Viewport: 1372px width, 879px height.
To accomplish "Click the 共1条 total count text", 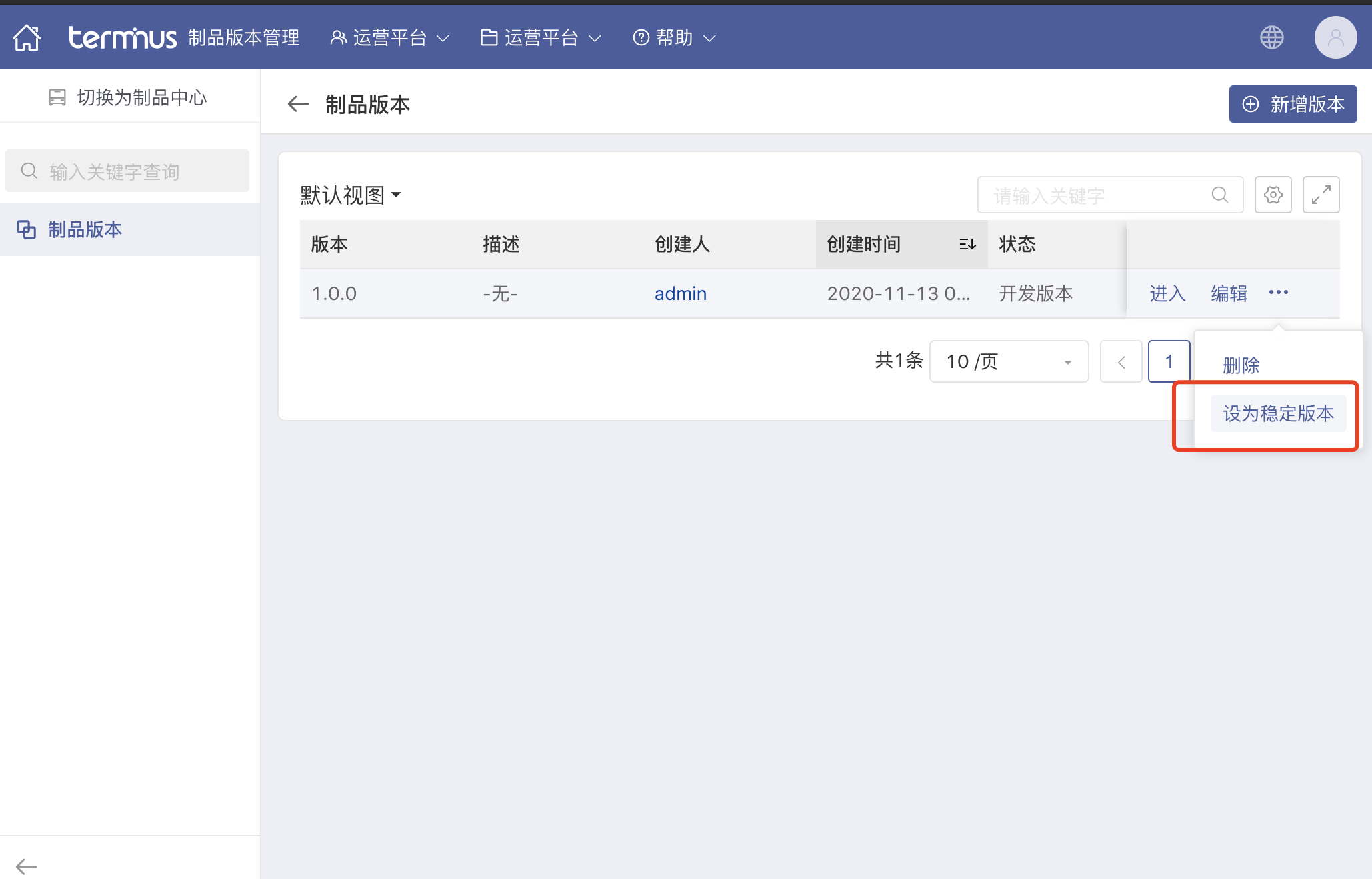I will [899, 361].
